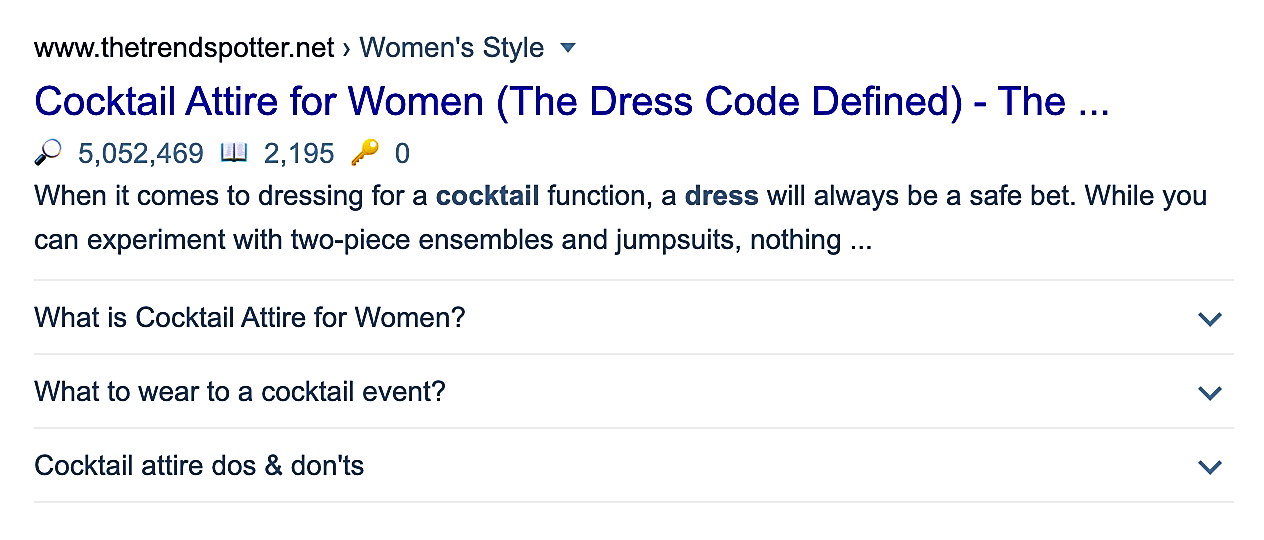Open the 'Cocktail Attire for Women' result title

coord(571,102)
